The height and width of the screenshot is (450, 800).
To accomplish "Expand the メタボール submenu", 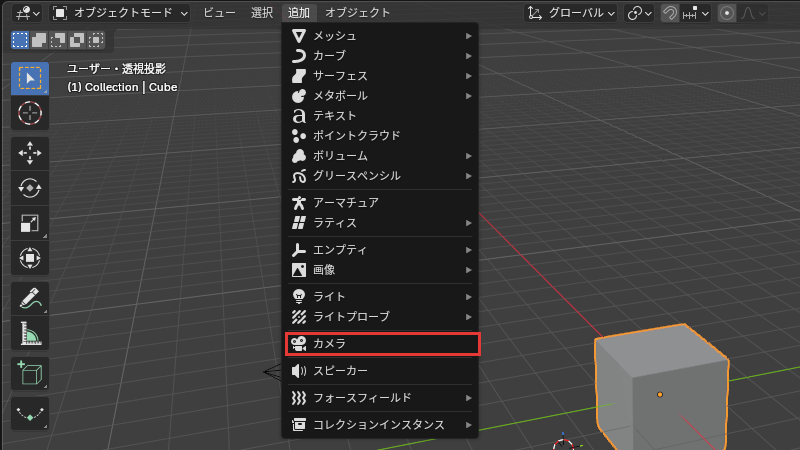I will (381, 95).
